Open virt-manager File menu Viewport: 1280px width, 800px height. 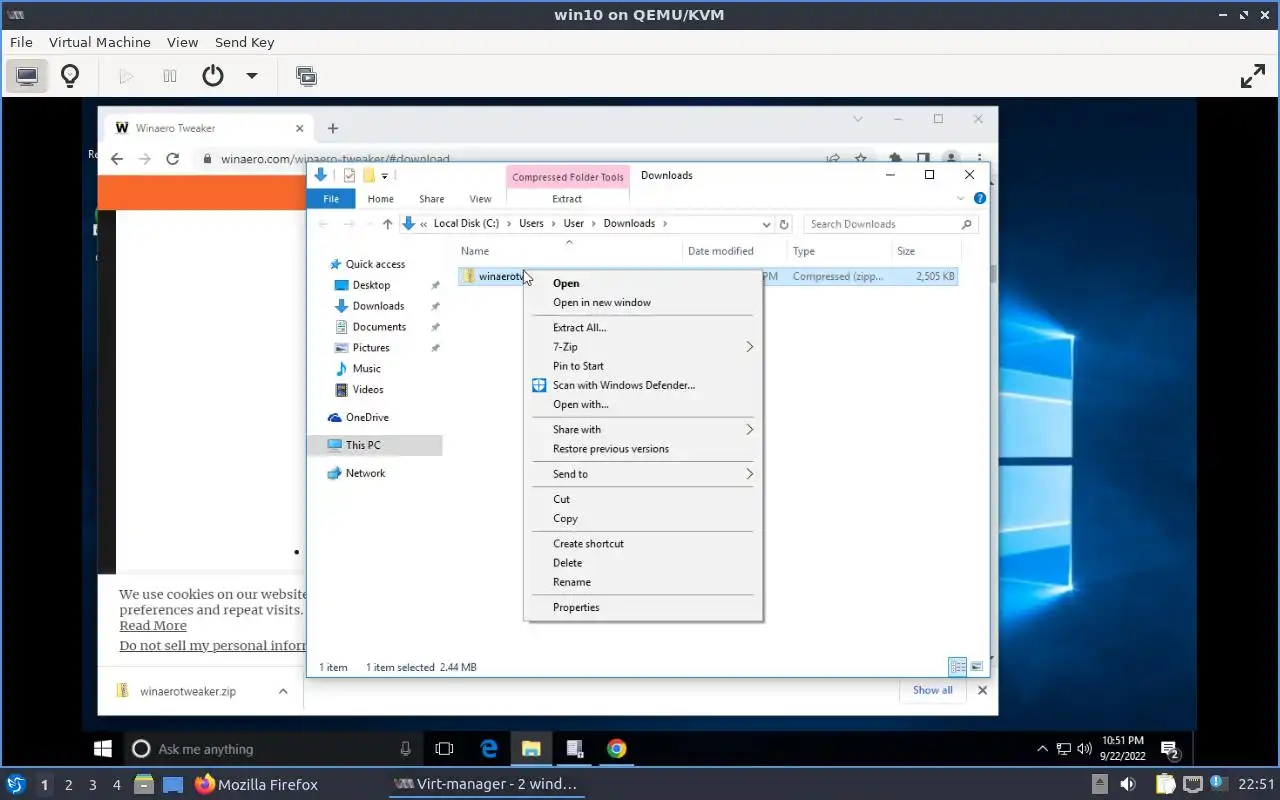coord(21,42)
